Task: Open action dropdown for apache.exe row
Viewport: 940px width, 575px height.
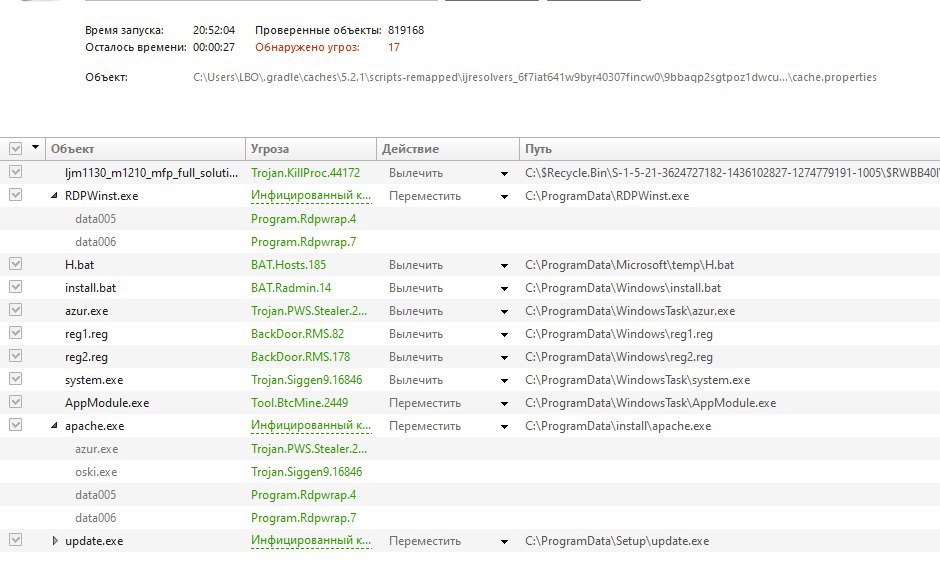Action: coord(504,427)
